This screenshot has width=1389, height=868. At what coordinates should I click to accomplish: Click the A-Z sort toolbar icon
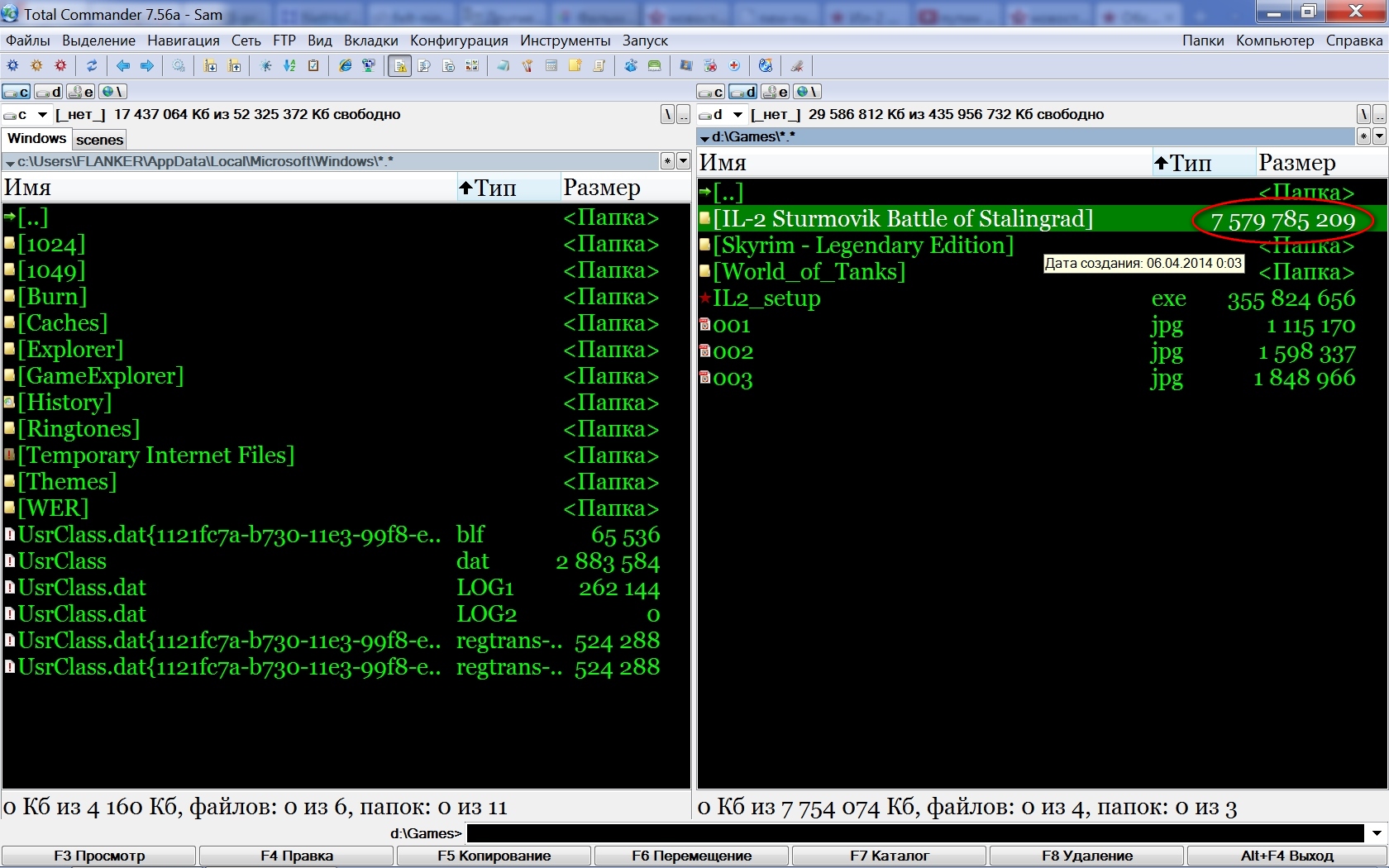coord(289,66)
